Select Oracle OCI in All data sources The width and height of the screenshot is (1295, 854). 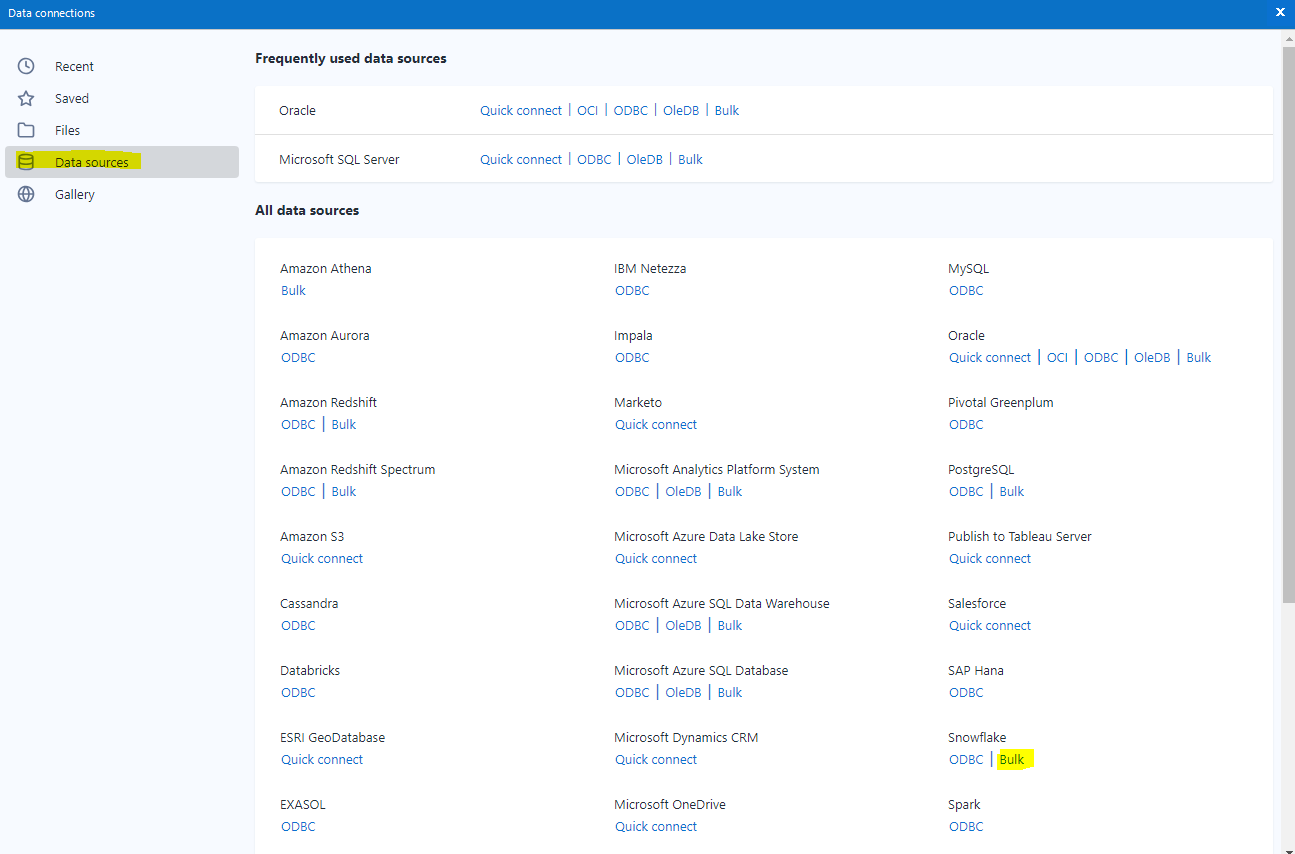[1058, 357]
